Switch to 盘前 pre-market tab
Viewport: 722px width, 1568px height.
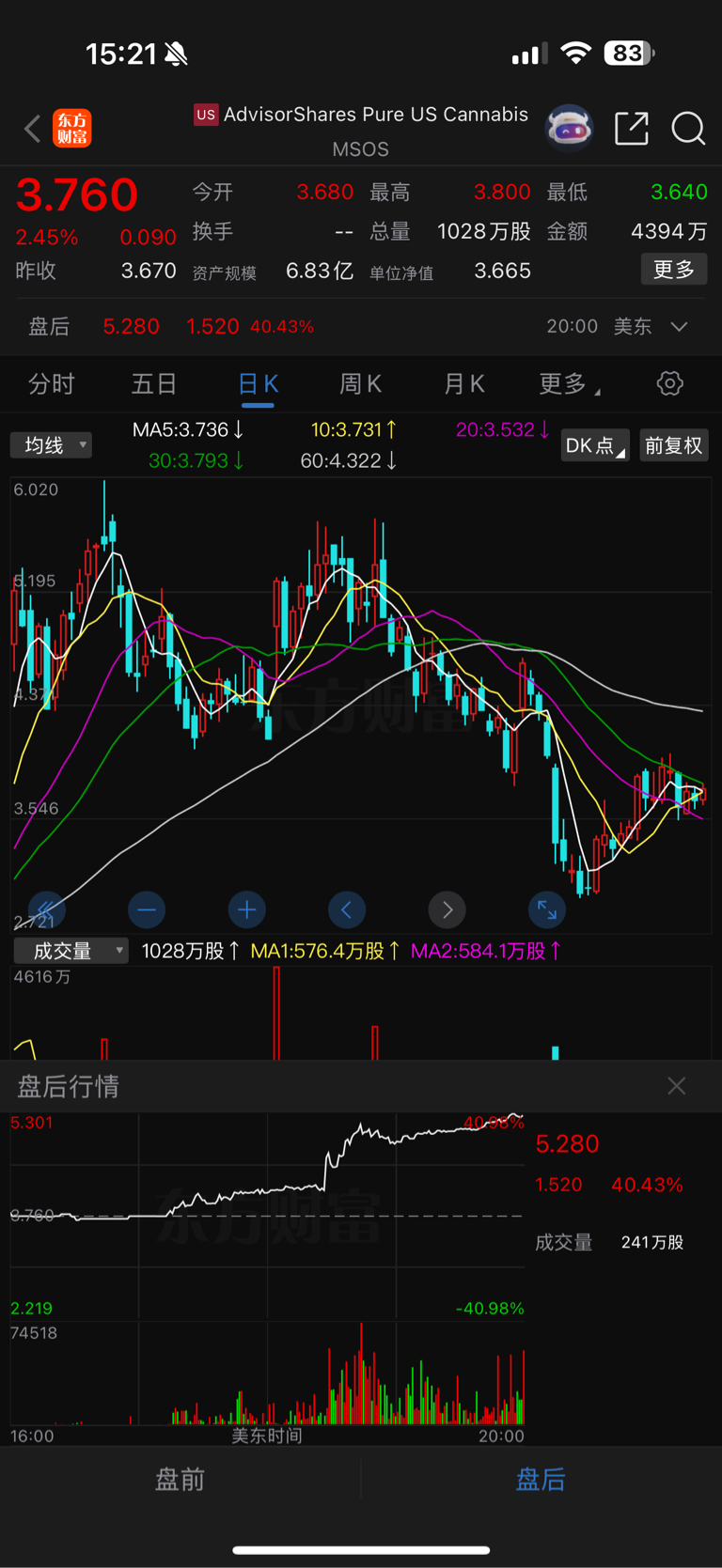coord(180,1480)
